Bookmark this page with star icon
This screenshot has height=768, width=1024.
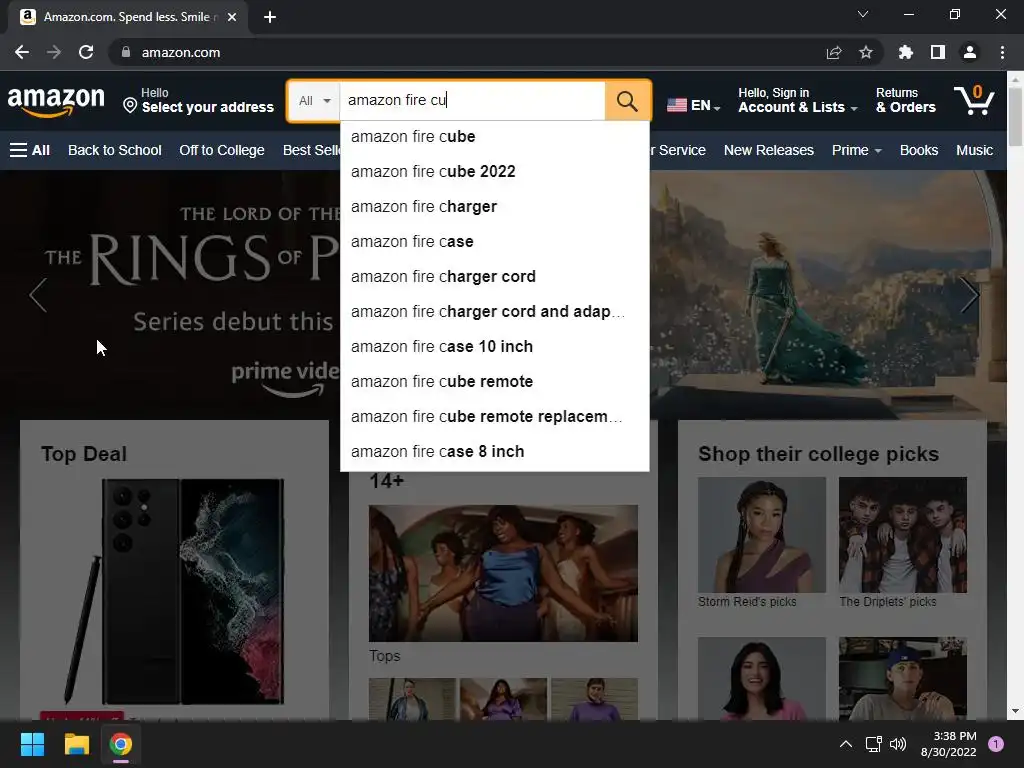click(x=866, y=52)
